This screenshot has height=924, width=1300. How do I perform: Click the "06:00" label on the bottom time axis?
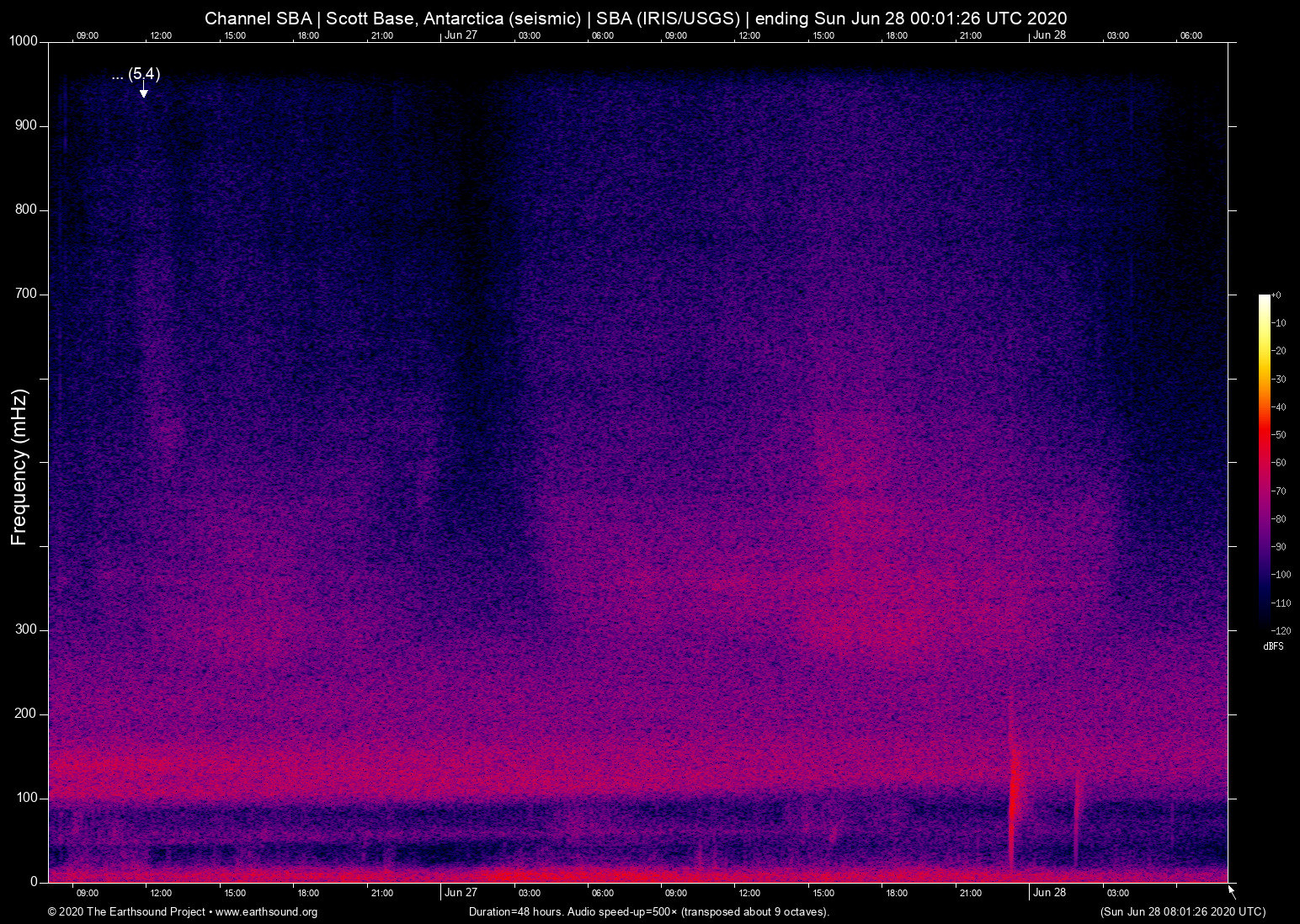[603, 893]
